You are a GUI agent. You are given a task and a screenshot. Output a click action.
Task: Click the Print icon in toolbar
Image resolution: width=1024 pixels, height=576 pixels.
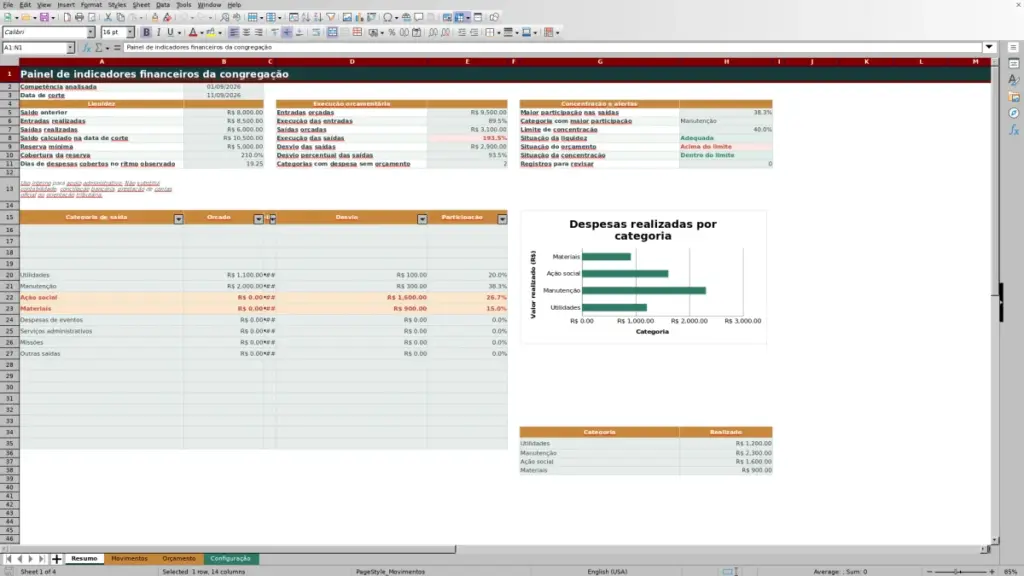[x=79, y=18]
